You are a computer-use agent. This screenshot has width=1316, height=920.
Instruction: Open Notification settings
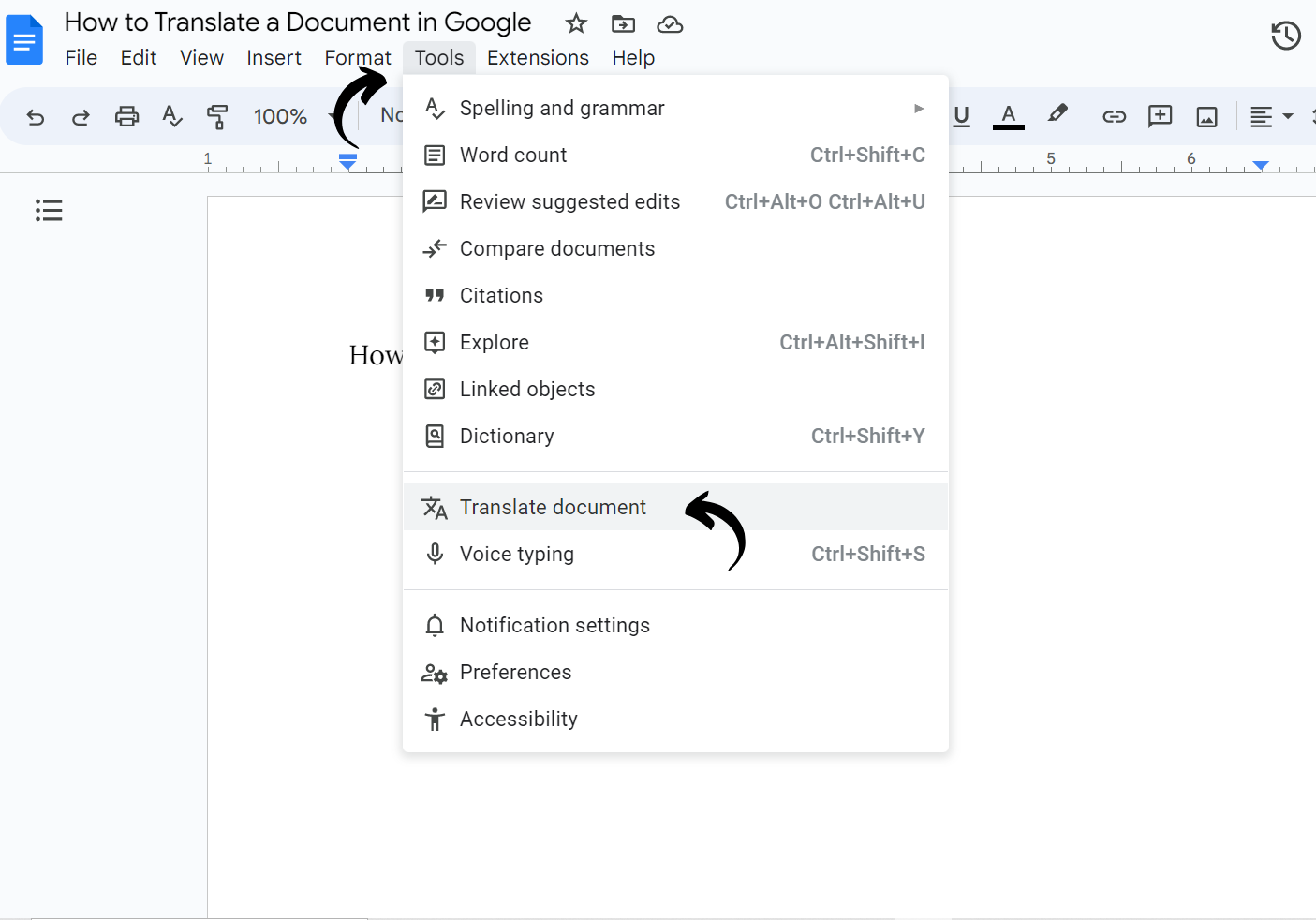coord(675,625)
